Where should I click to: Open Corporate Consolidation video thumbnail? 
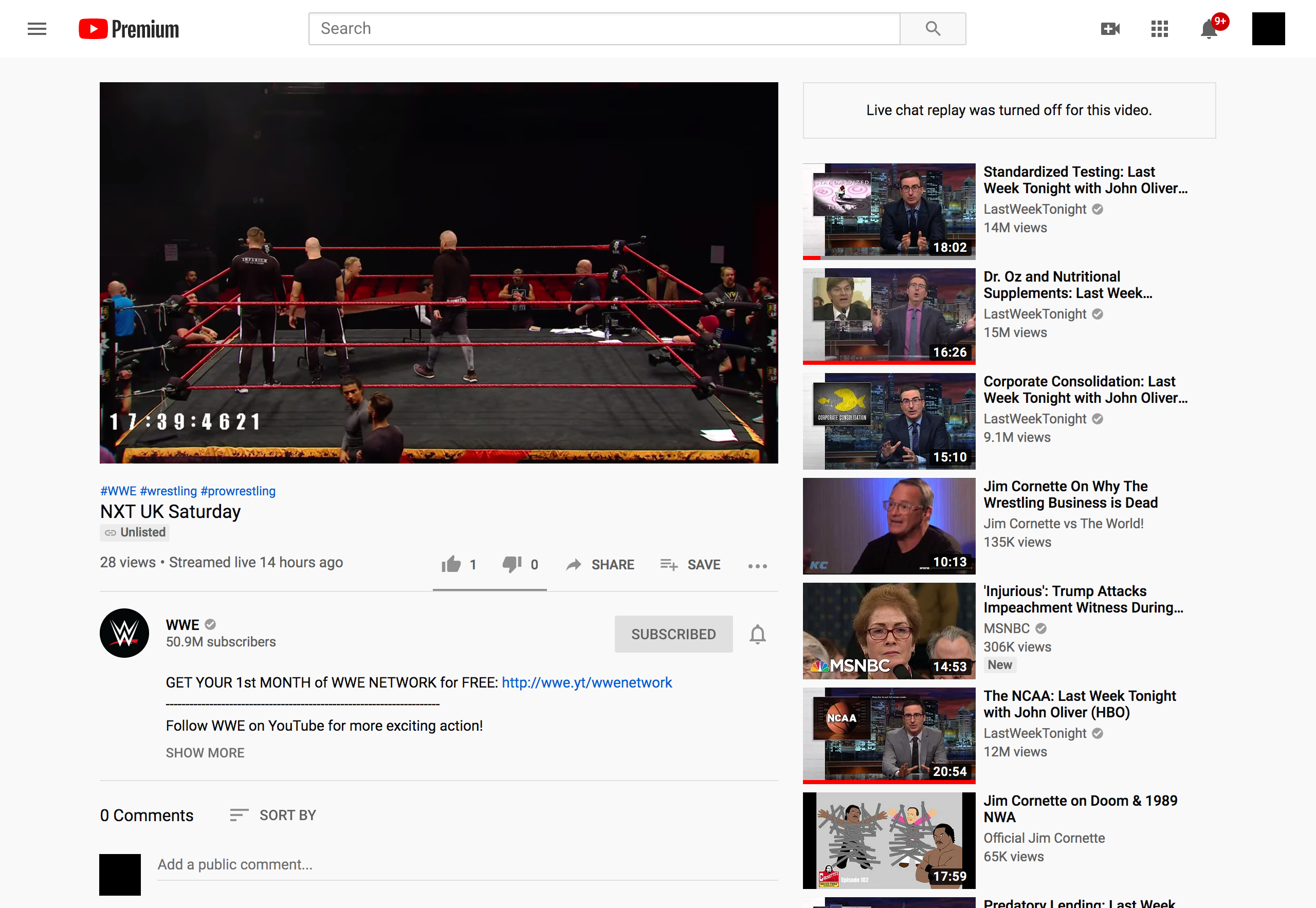(888, 421)
